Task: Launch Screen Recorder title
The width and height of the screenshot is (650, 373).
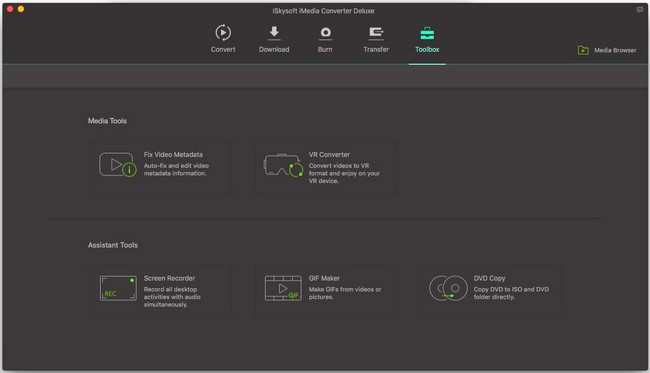Action: 169,278
